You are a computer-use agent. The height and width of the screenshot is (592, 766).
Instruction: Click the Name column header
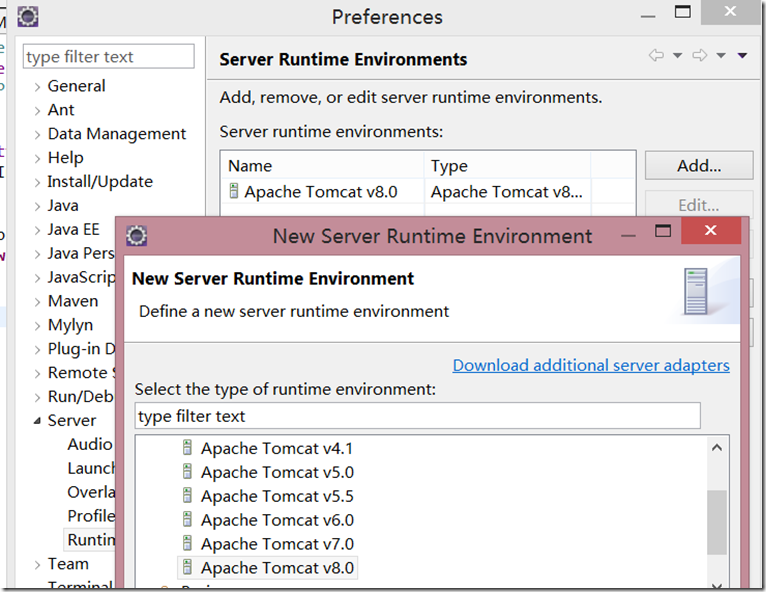click(322, 166)
